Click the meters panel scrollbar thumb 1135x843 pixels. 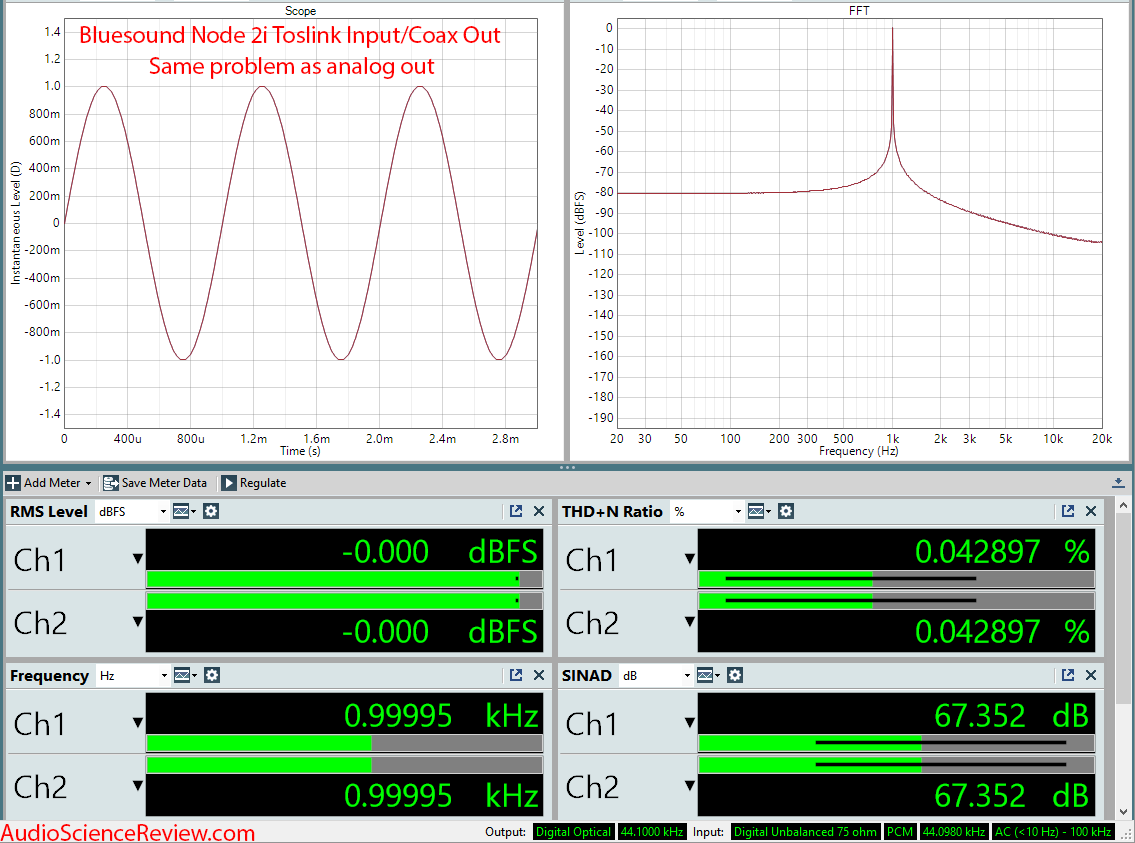point(1123,608)
